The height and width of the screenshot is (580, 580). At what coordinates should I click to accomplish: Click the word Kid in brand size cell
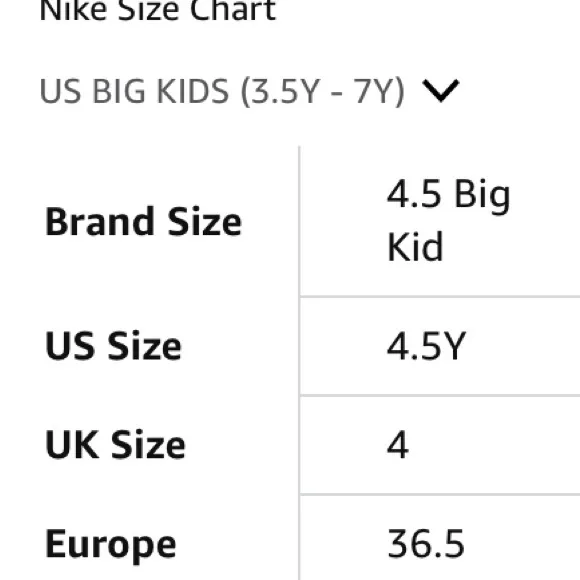(415, 246)
